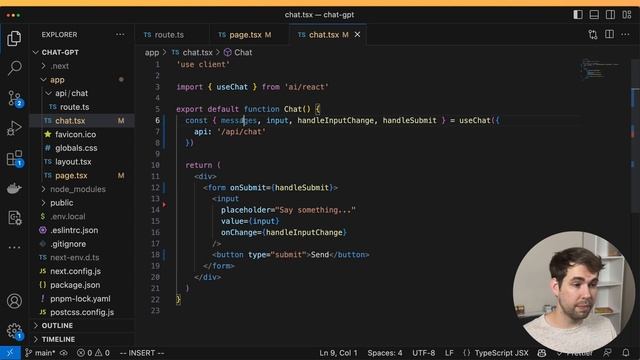640x360 pixels.
Task: Place cursor on the useChat import line
Action: point(252,87)
